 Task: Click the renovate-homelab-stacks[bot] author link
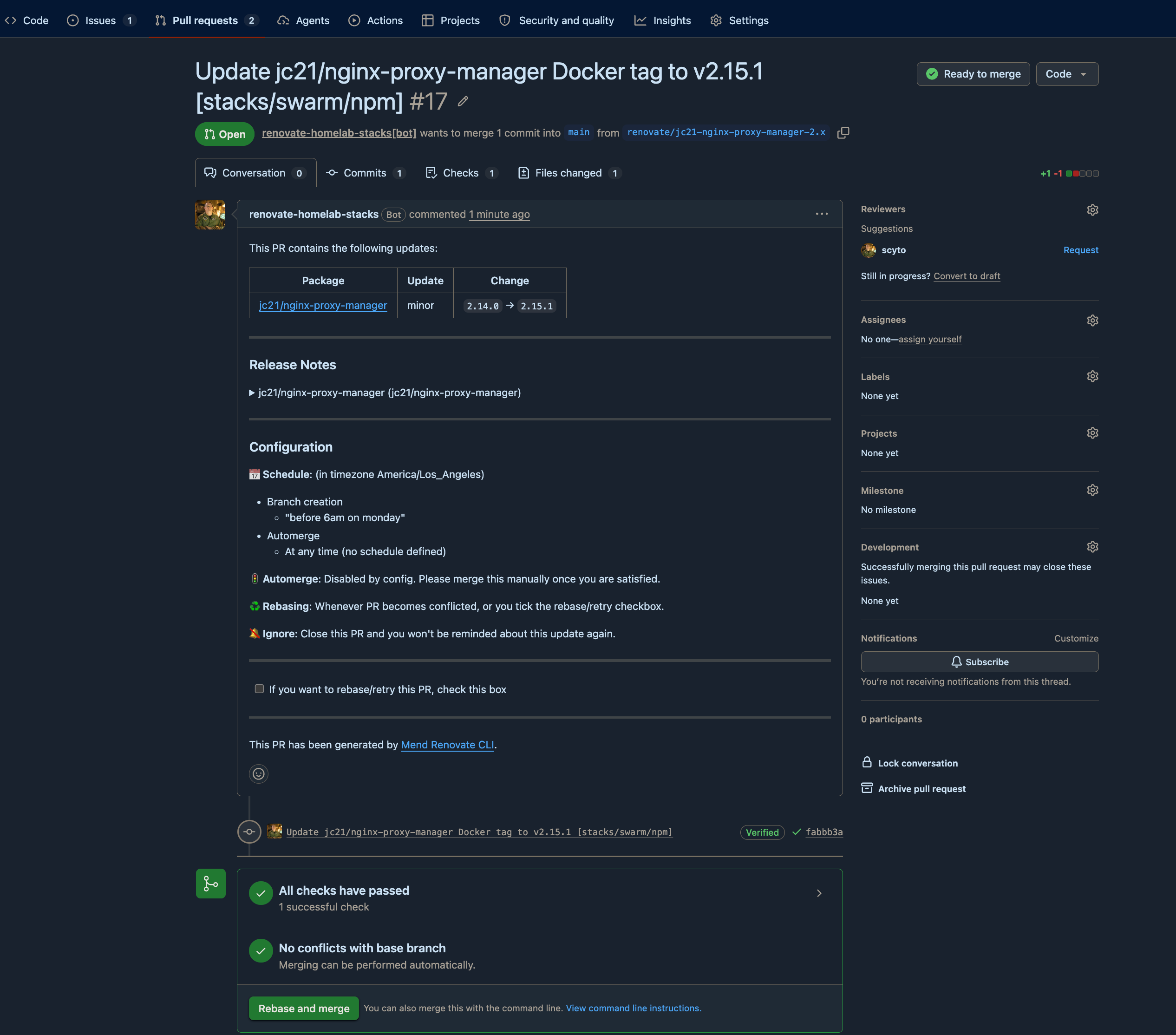point(339,133)
